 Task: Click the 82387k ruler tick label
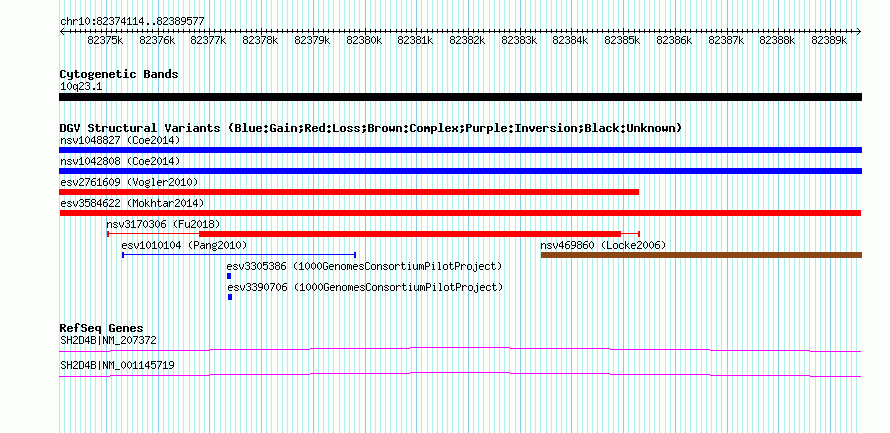click(725, 40)
